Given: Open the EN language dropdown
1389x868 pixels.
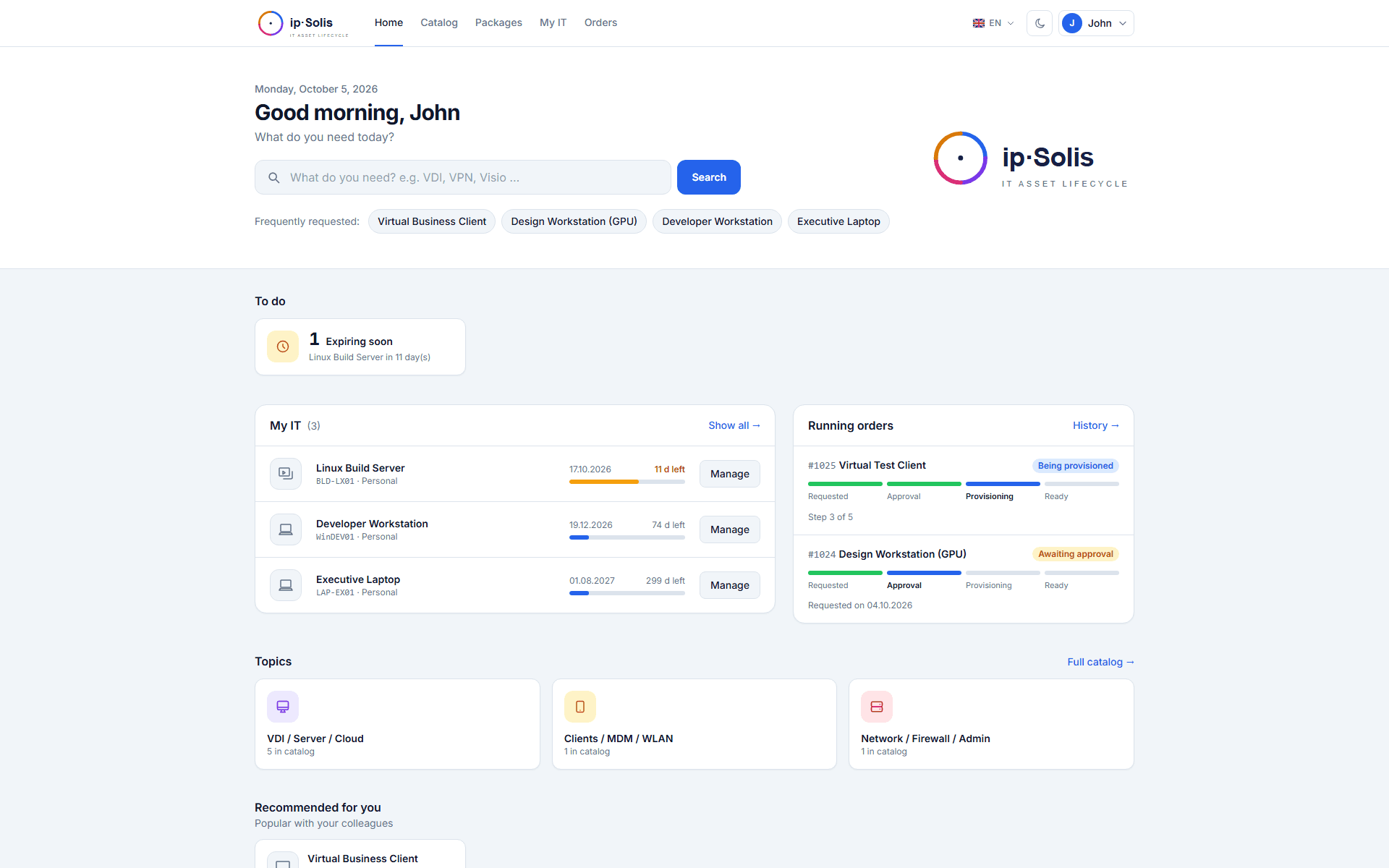Looking at the screenshot, I should coord(993,23).
